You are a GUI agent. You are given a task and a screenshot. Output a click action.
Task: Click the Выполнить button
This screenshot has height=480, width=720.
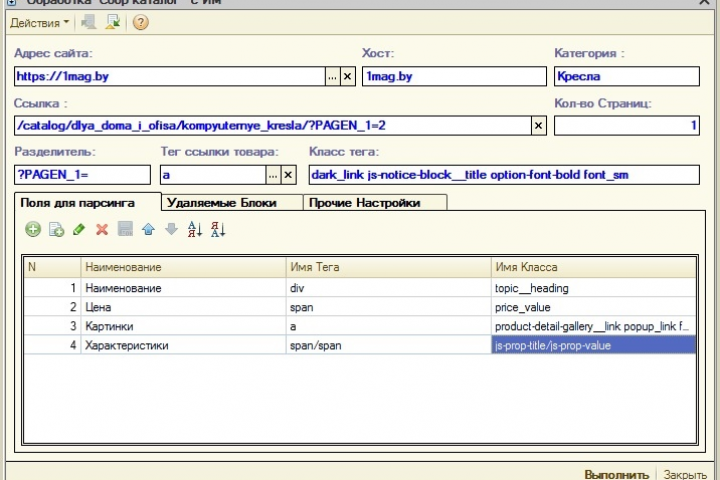[617, 473]
